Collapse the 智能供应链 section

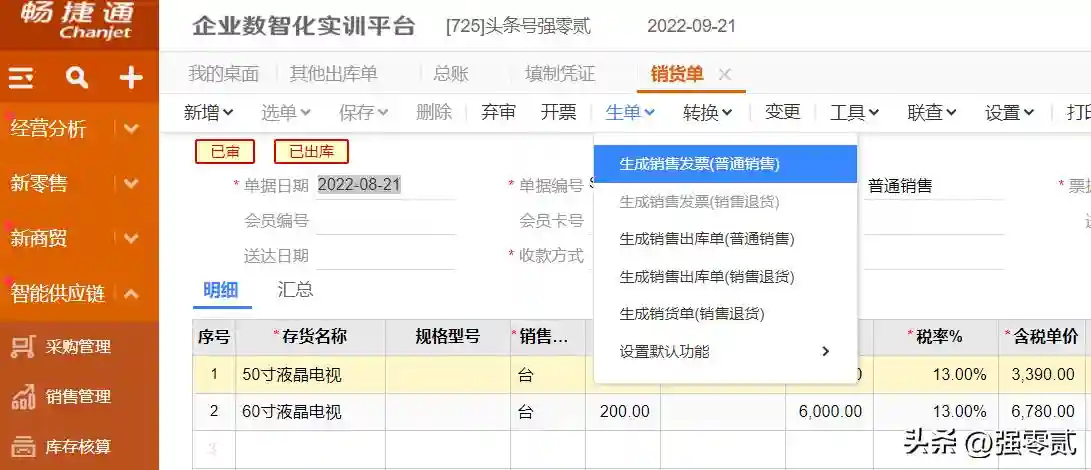click(131, 294)
